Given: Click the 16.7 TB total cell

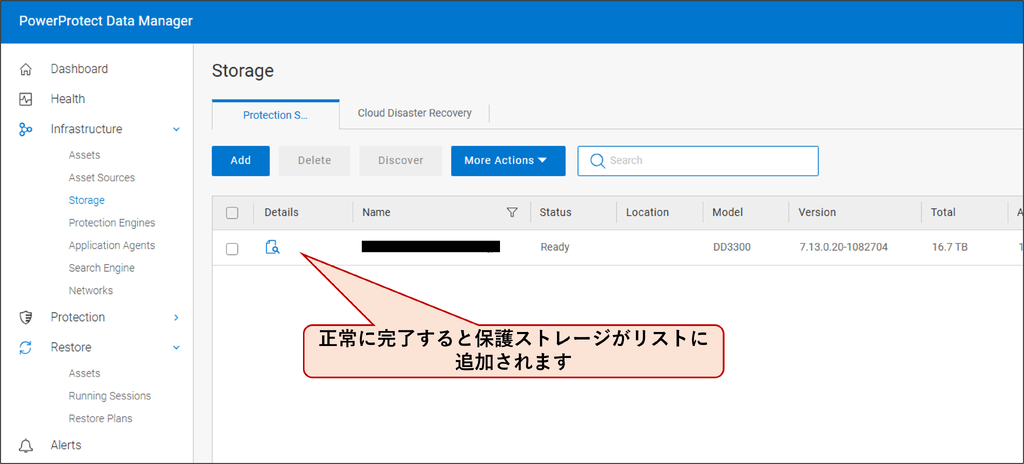Looking at the screenshot, I should (950, 247).
